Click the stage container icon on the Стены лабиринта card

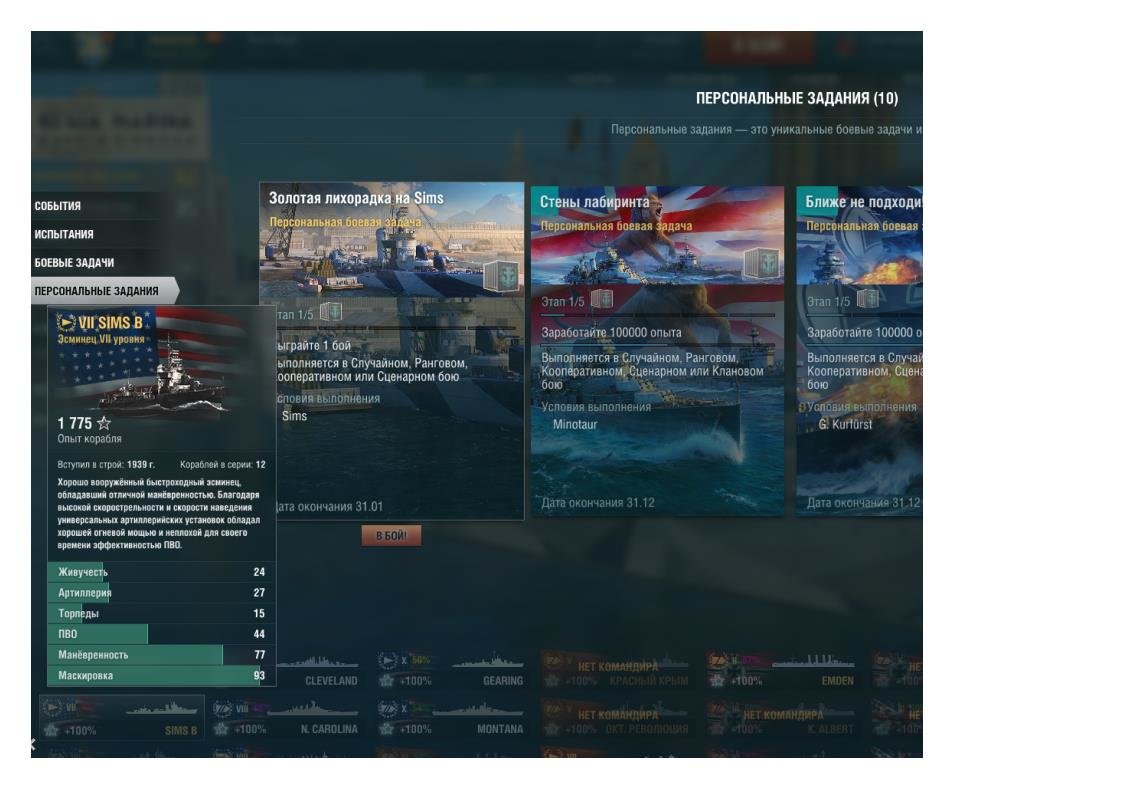[602, 298]
